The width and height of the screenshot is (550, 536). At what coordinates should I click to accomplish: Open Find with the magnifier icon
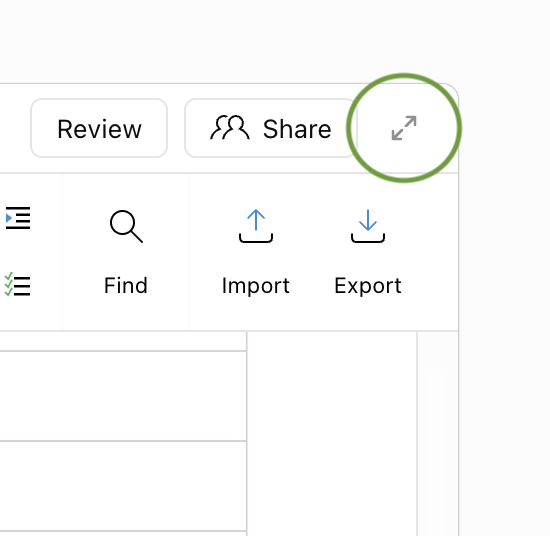[126, 226]
